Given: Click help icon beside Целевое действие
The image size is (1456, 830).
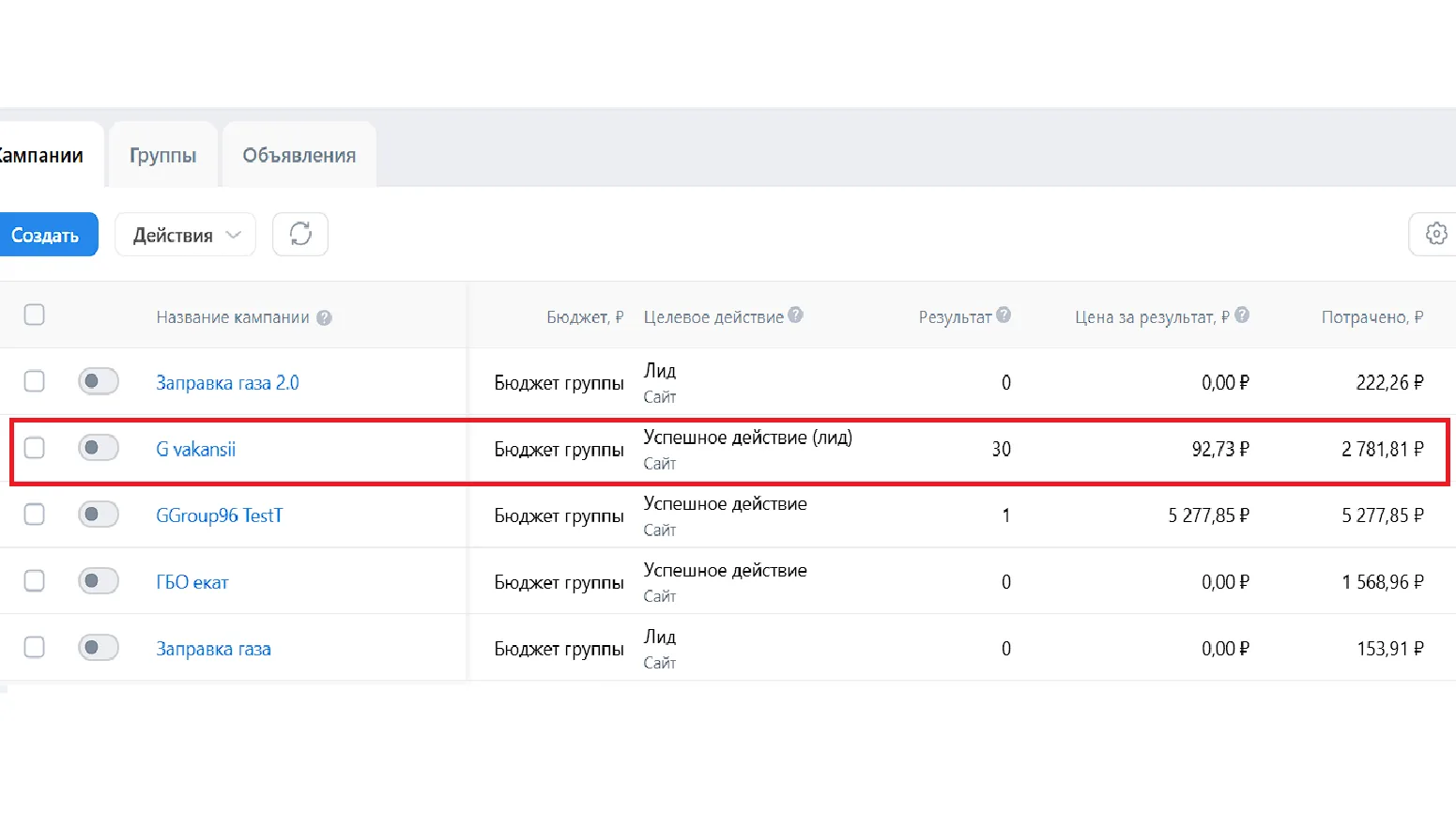Looking at the screenshot, I should (x=795, y=315).
